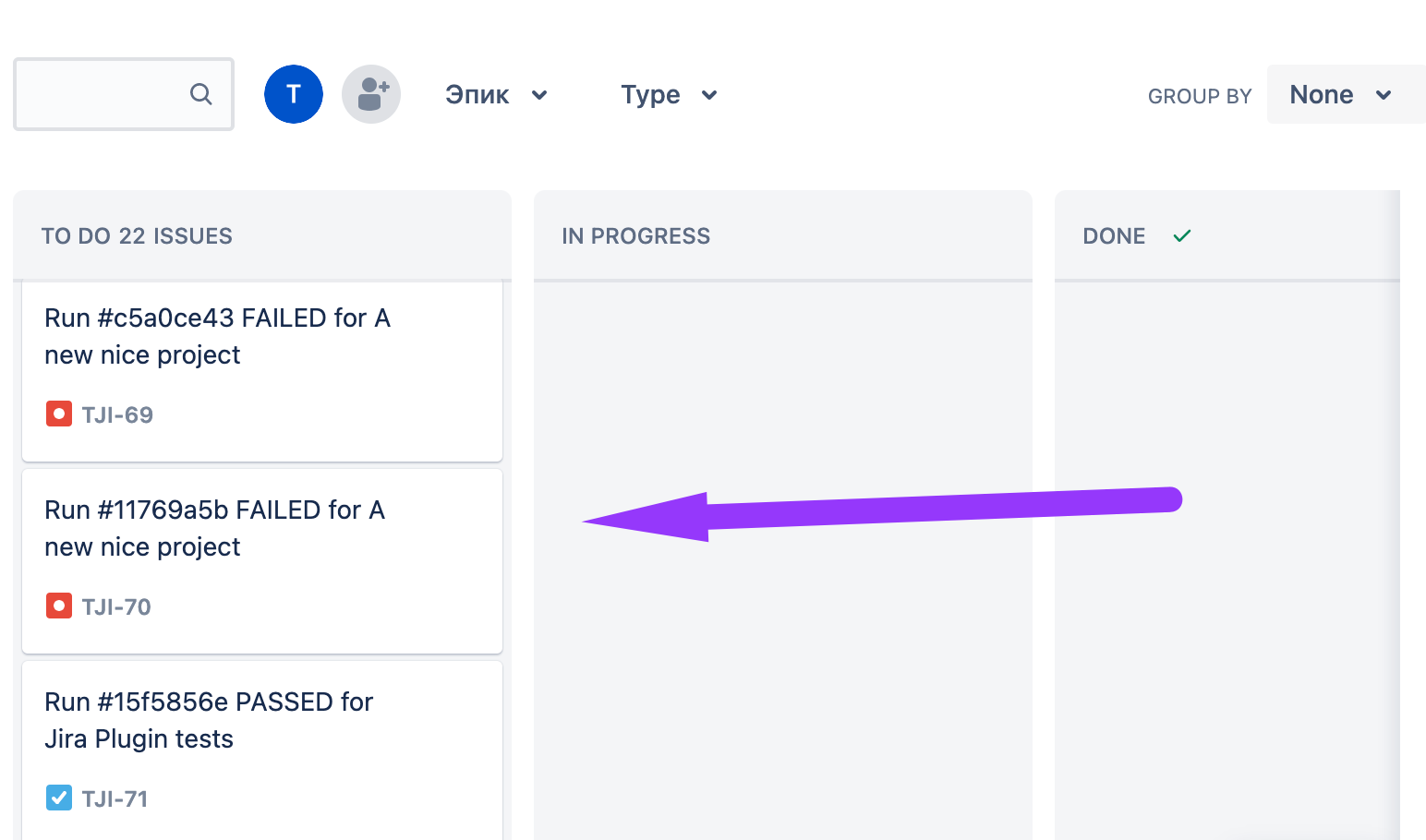Expand the Эпик filter dropdown
This screenshot has height=840, width=1426.
pos(497,94)
